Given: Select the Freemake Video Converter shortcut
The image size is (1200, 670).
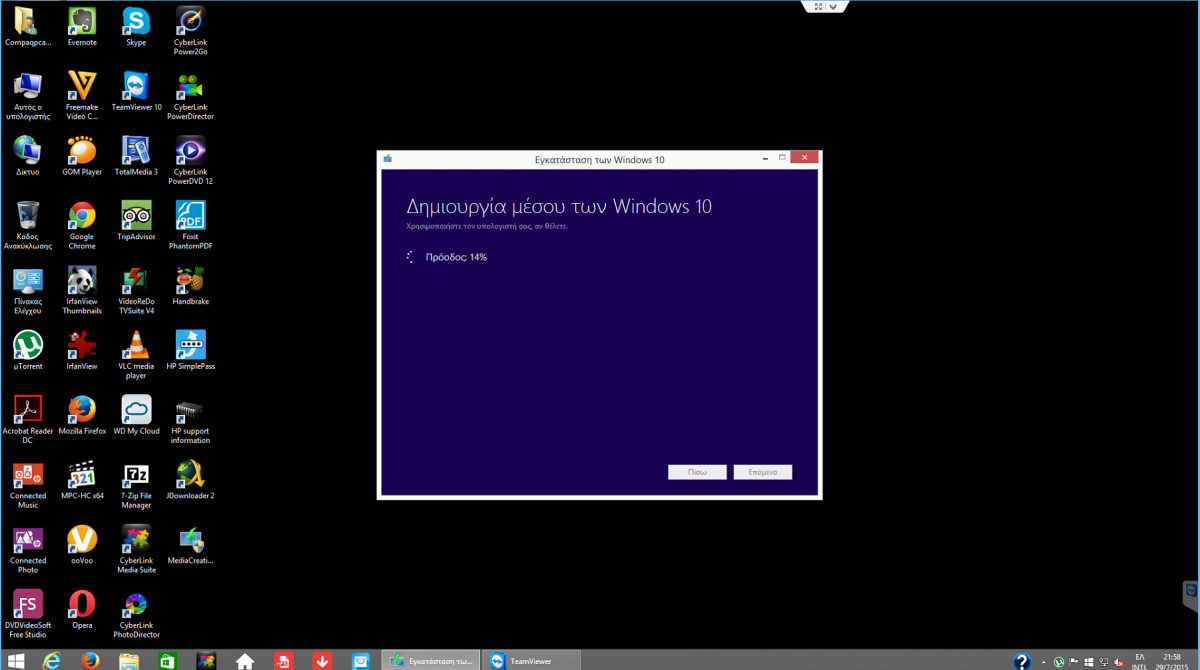Looking at the screenshot, I should pos(82,96).
